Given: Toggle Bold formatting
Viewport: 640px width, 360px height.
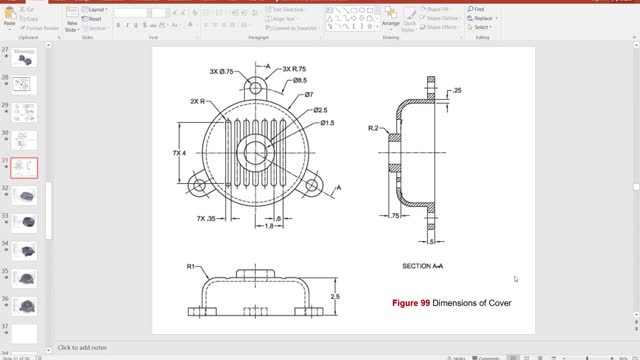Looking at the screenshot, I should 118,25.
